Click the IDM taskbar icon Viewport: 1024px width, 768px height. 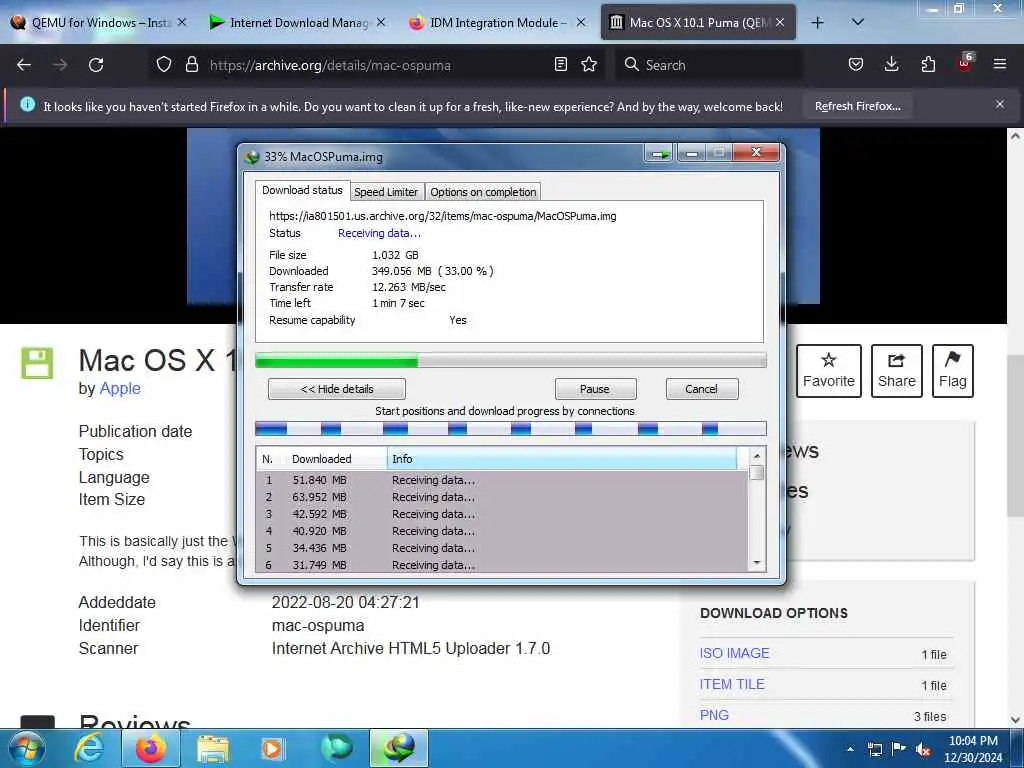tap(399, 748)
